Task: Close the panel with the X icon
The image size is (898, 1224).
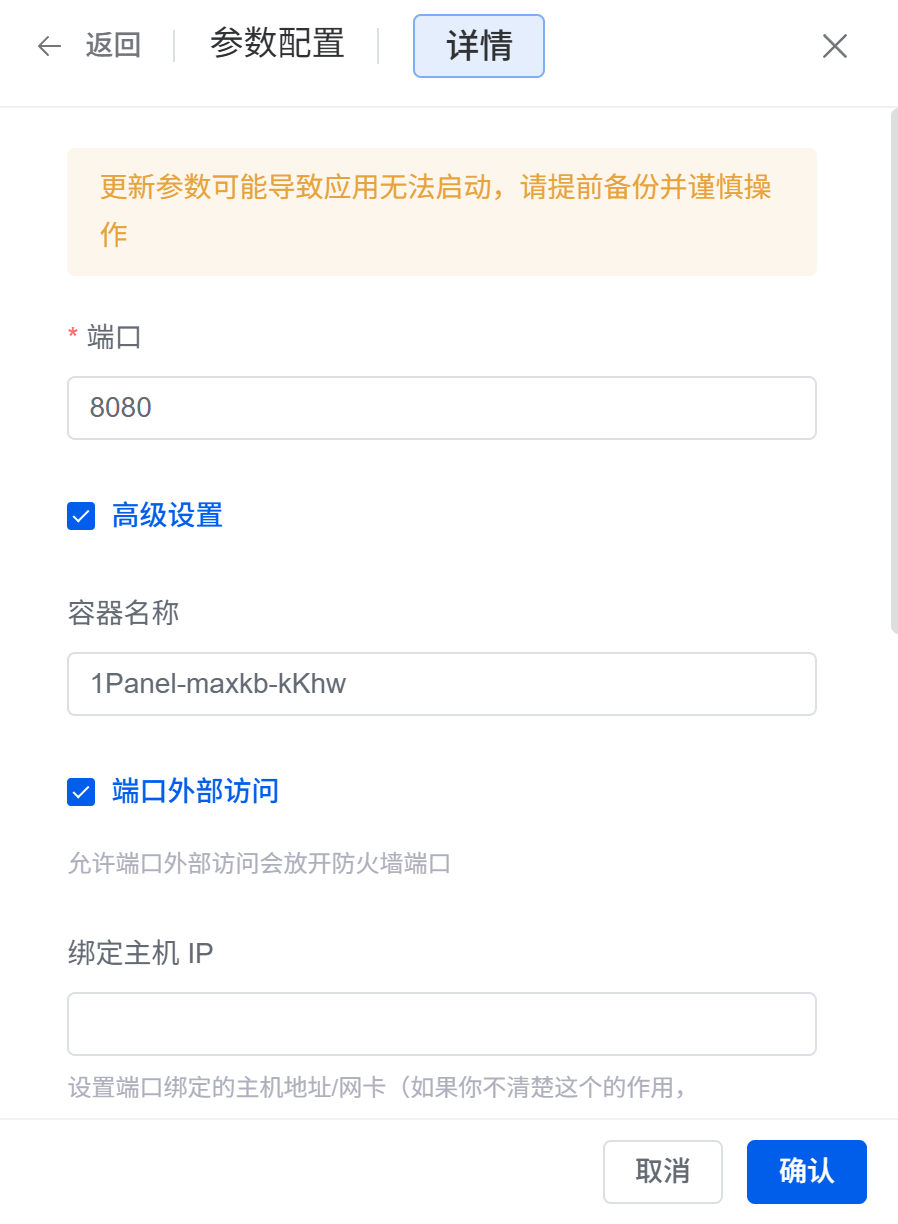Action: click(x=835, y=46)
